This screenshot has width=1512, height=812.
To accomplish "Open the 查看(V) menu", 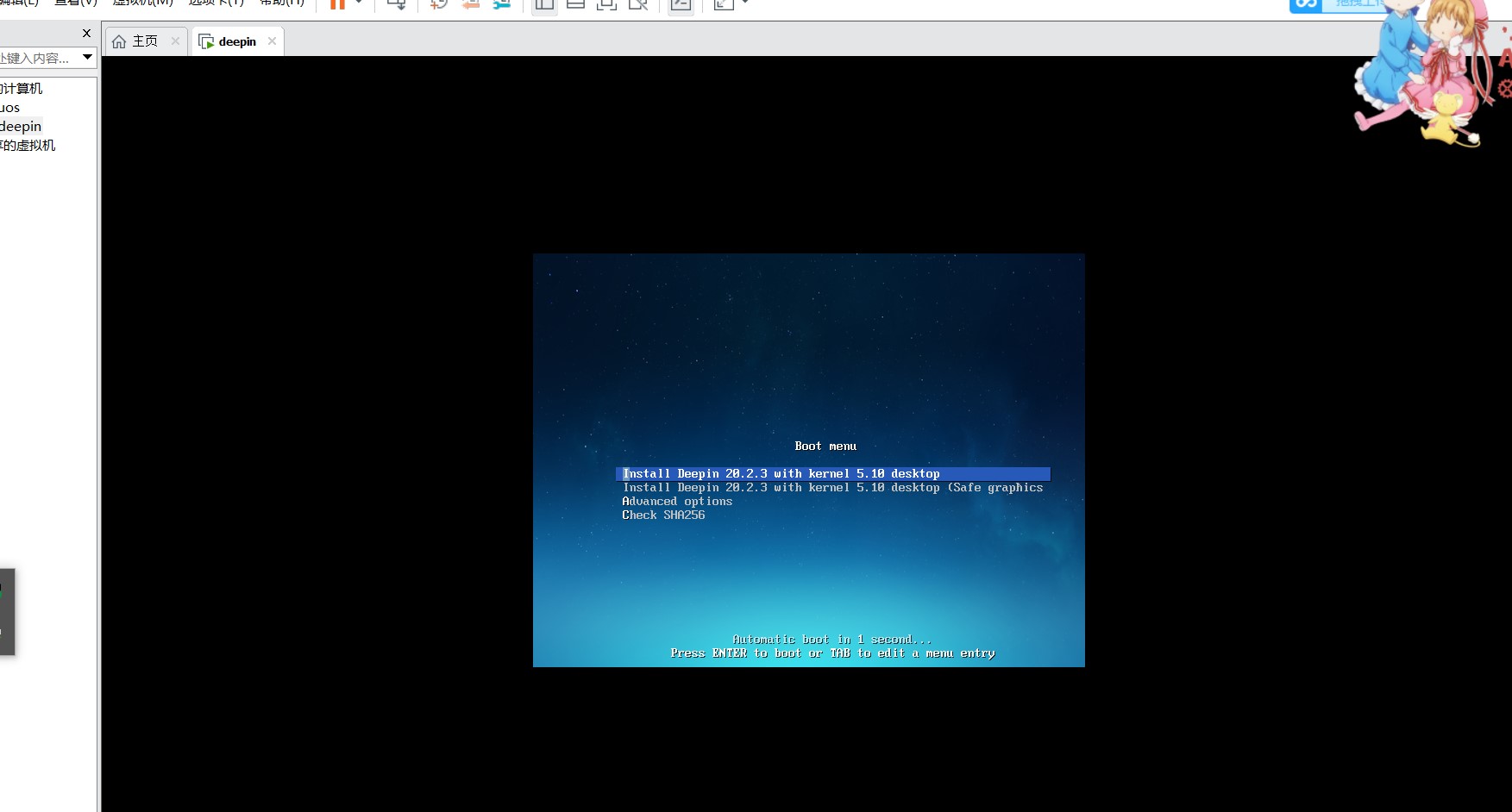I will (76, 3).
